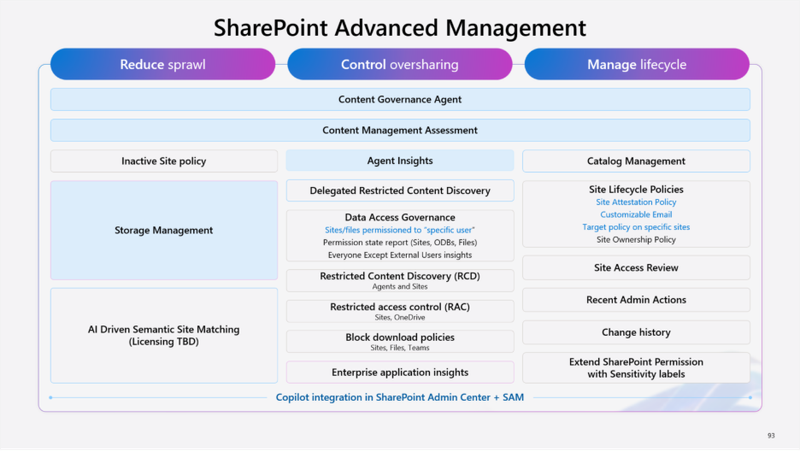
Task: Click the Sites, OneDrive subtitle
Action: click(400, 317)
